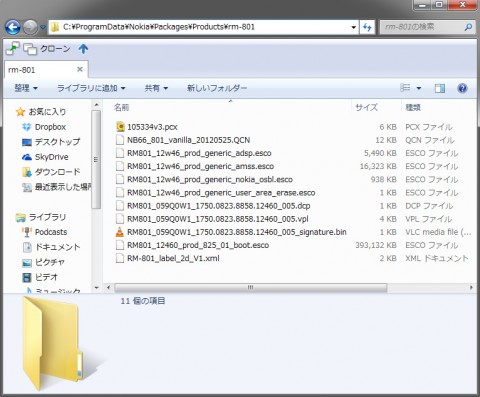Click the Forward navigation arrow

coord(30,27)
